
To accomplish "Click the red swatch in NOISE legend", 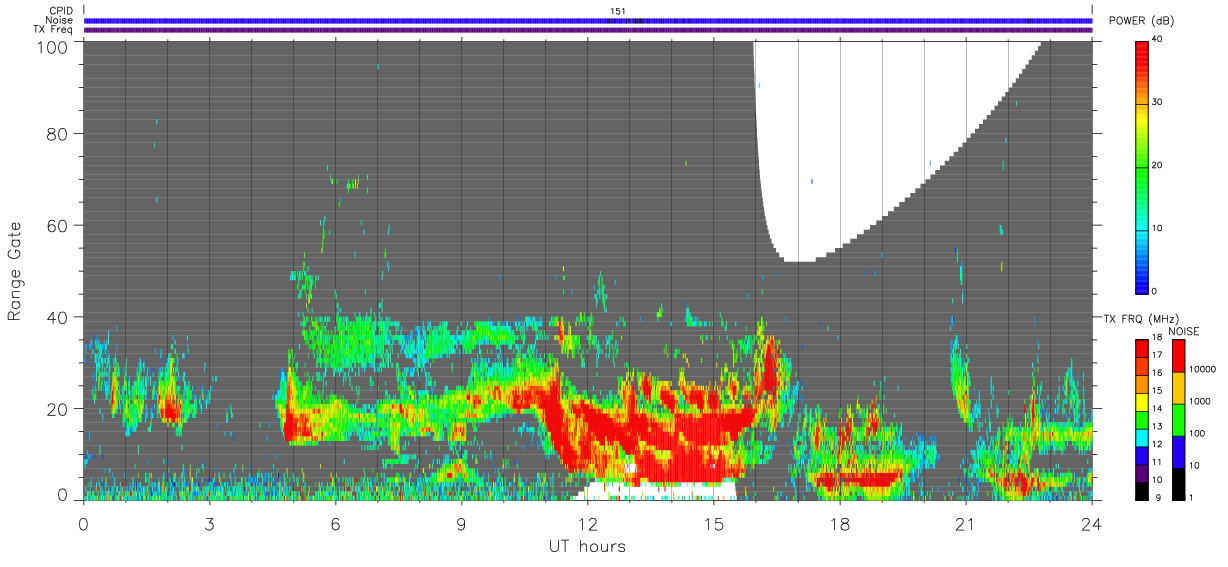I will coord(1178,355).
